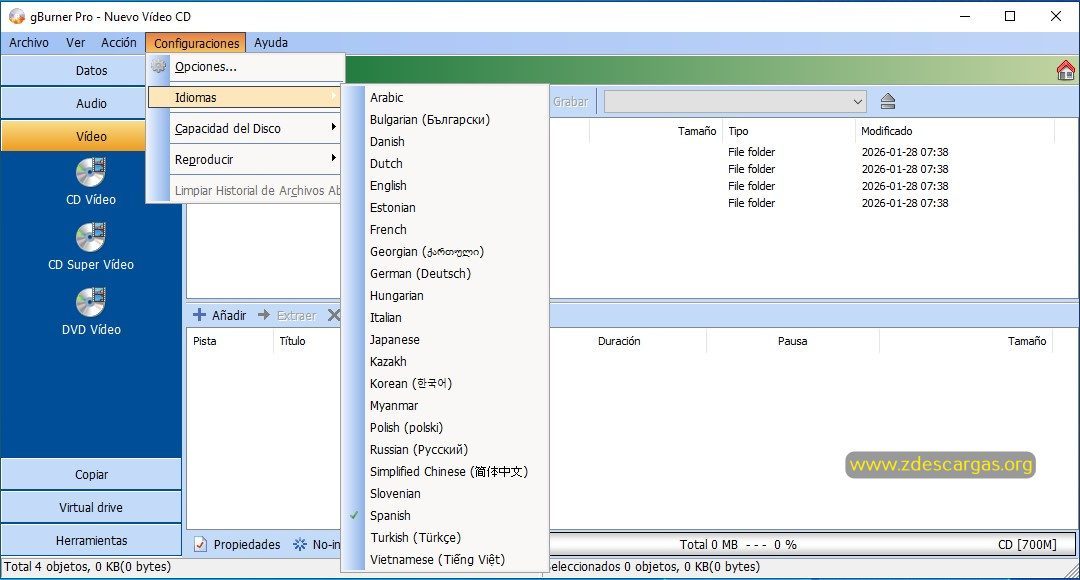Switch language to Georgian
Viewport: 1080px width, 580px height.
pyautogui.click(x=445, y=251)
